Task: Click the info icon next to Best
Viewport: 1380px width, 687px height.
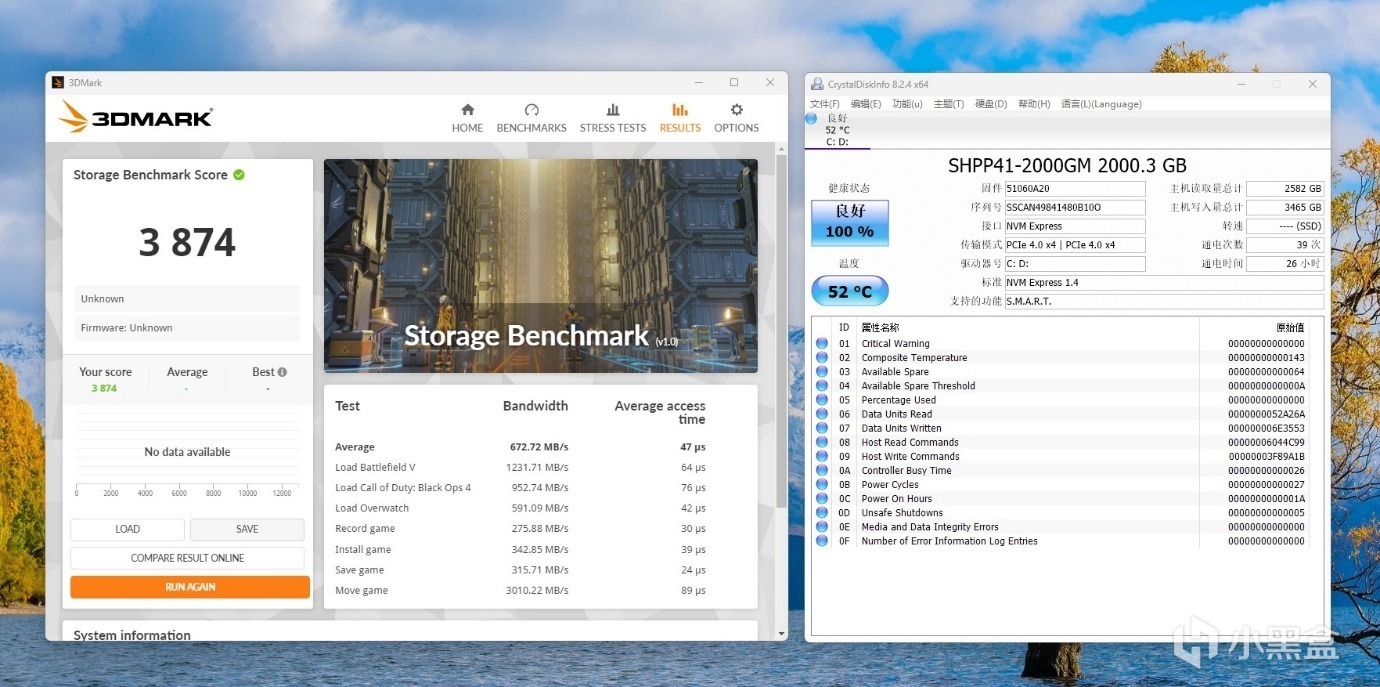Action: pyautogui.click(x=282, y=372)
